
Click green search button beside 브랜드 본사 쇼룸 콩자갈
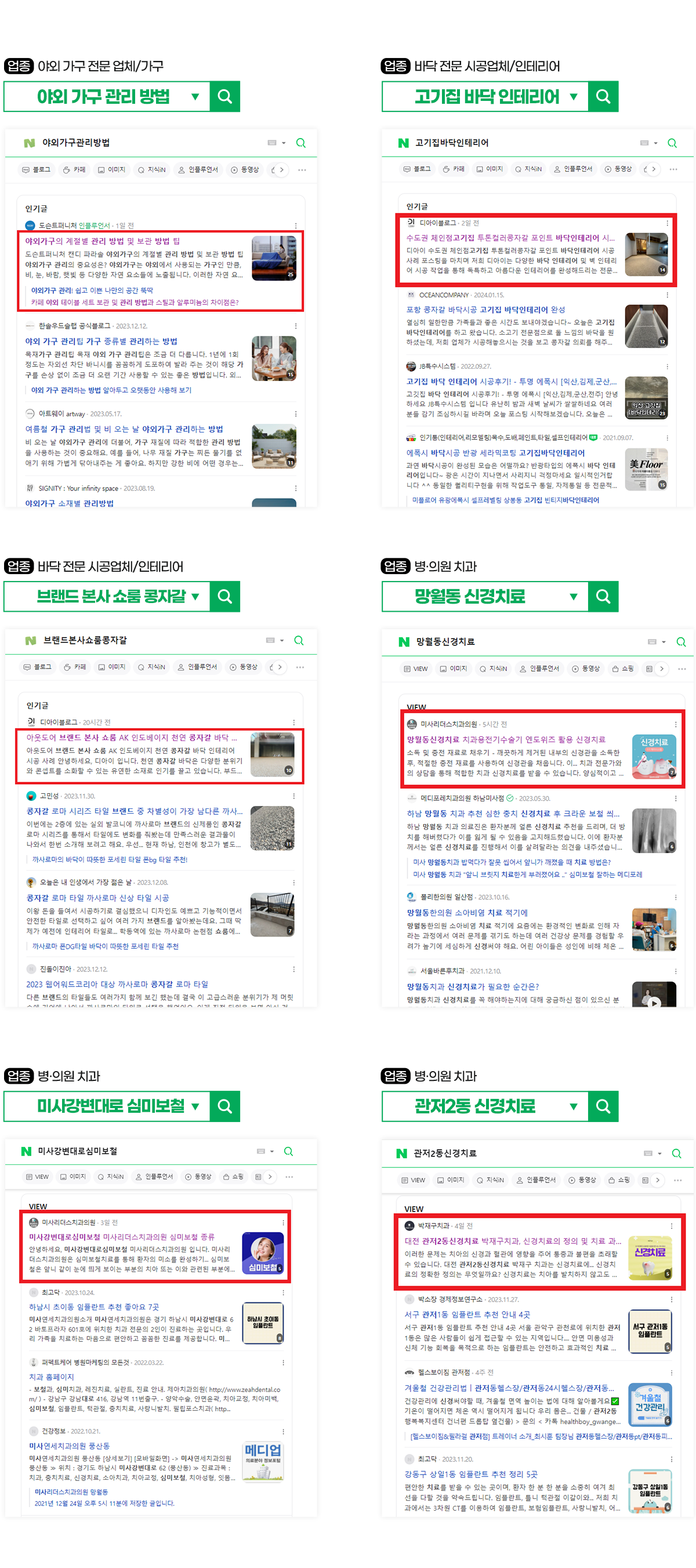[x=224, y=596]
